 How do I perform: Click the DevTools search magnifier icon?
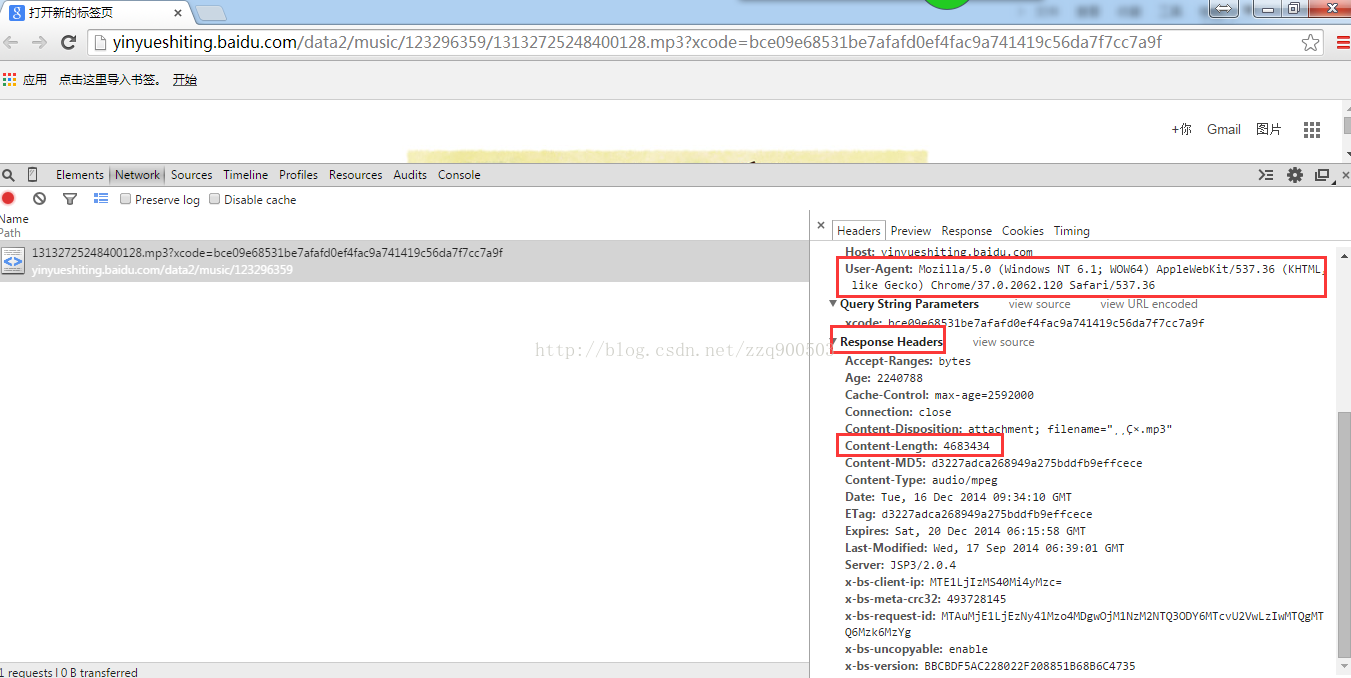pyautogui.click(x=9, y=175)
